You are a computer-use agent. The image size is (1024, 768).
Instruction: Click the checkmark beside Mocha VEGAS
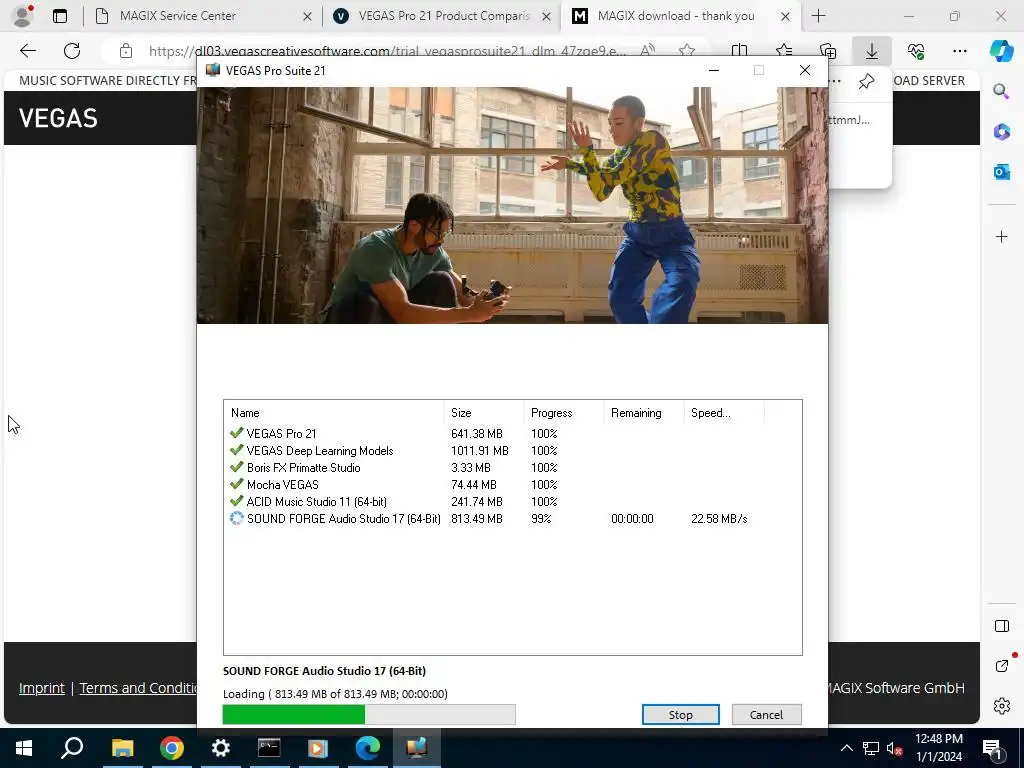(236, 484)
